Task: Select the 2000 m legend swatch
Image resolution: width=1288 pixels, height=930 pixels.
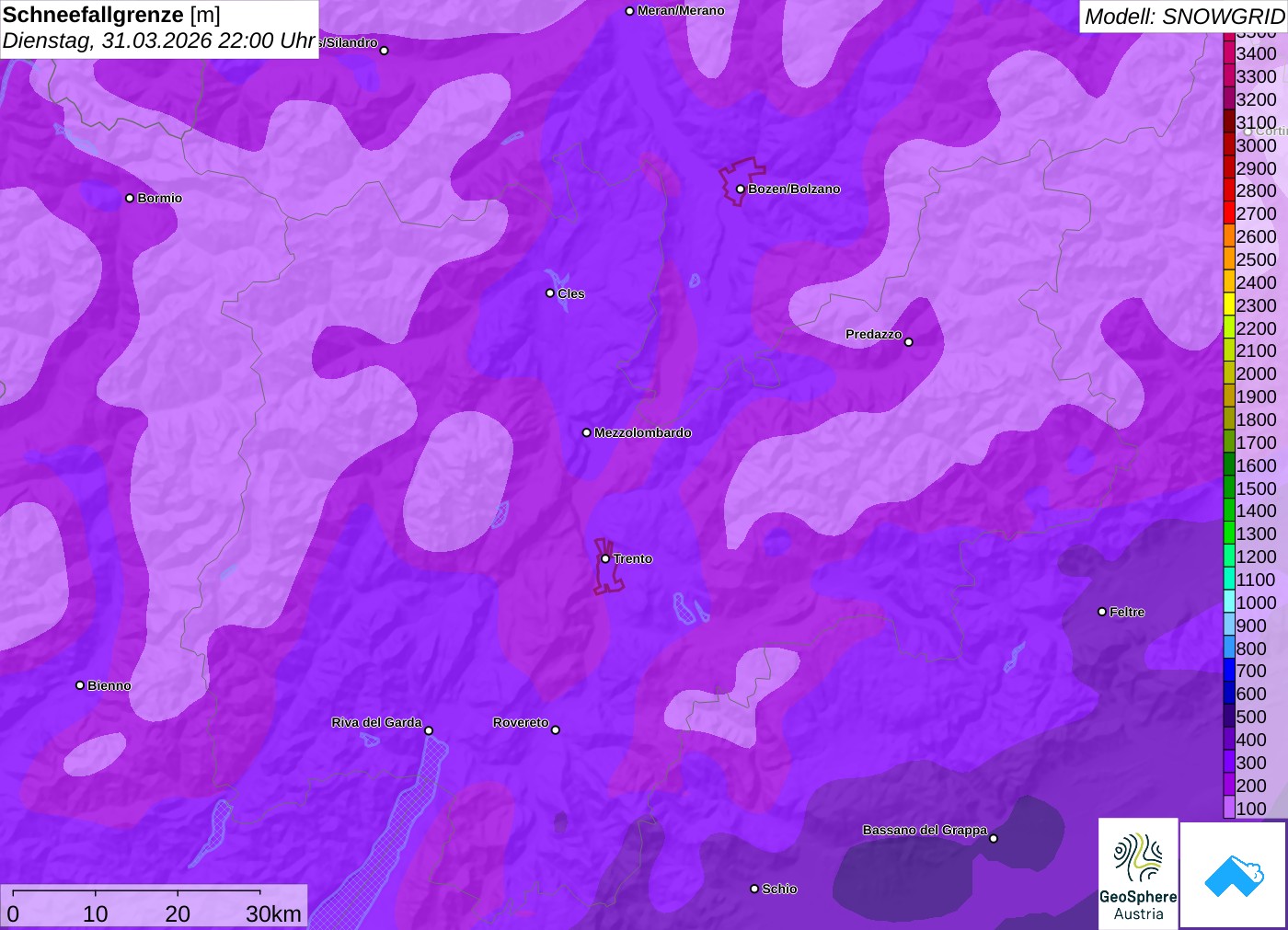Action: (1229, 373)
